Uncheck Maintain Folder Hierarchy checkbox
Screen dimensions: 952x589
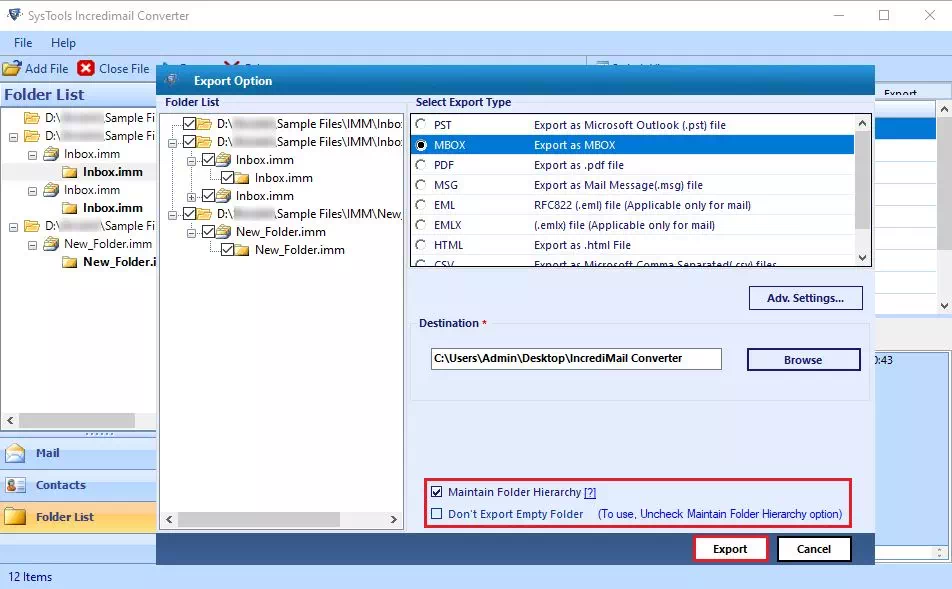[437, 492]
